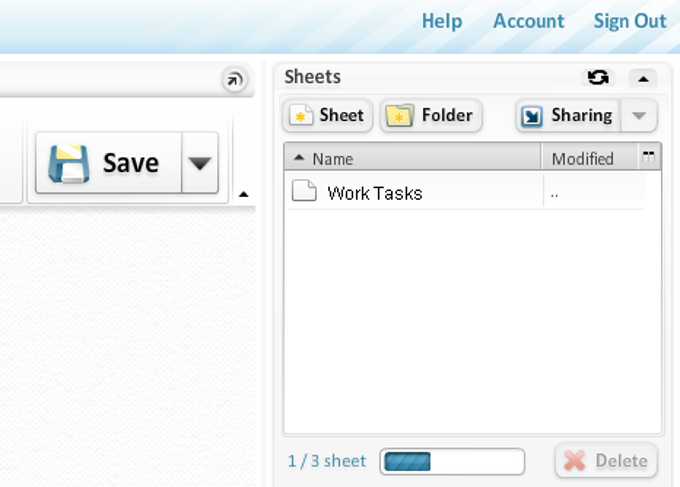Click the pop-out arrow icon above Save
680x487 pixels.
(x=235, y=79)
